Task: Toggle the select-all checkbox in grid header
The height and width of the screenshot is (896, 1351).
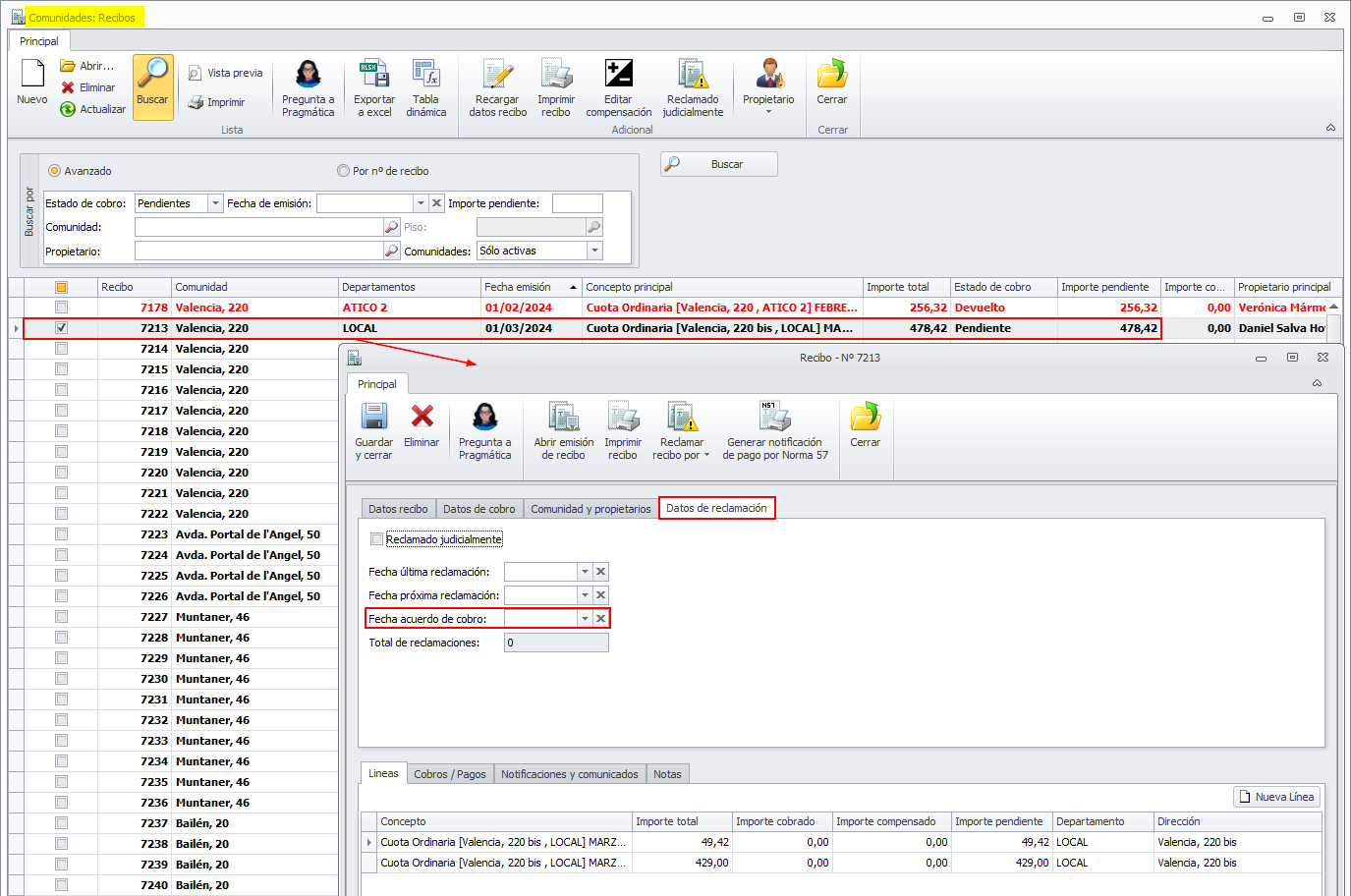Action: tap(61, 287)
